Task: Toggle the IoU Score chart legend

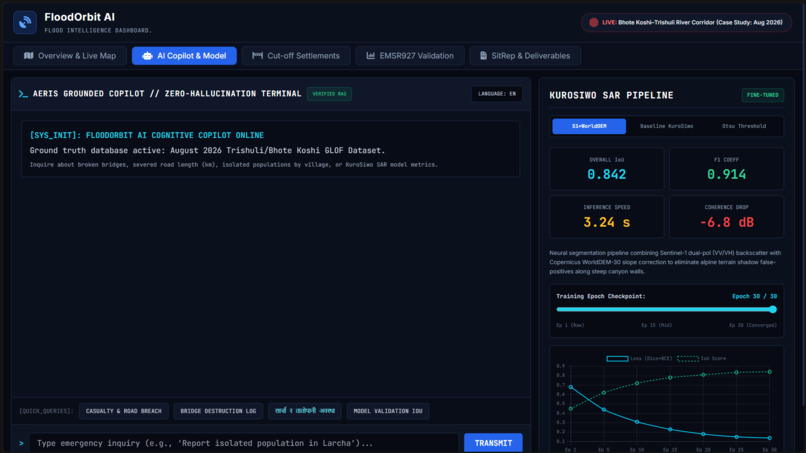Action: pyautogui.click(x=702, y=358)
